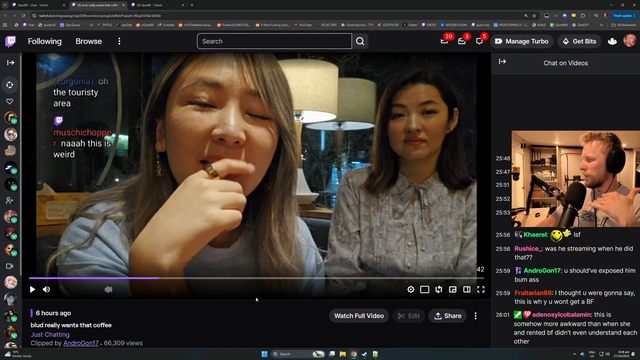Bookmark this page with star icon
This screenshot has height=360, width=640.
coord(534,16)
